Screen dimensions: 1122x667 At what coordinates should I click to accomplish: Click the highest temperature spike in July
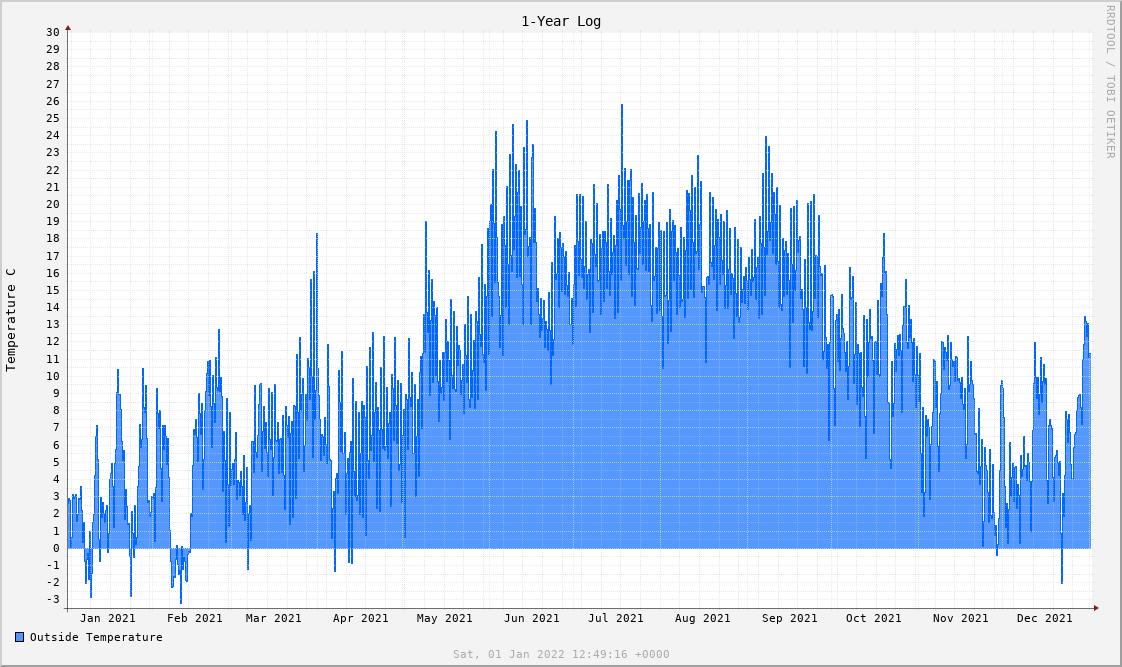pyautogui.click(x=621, y=106)
